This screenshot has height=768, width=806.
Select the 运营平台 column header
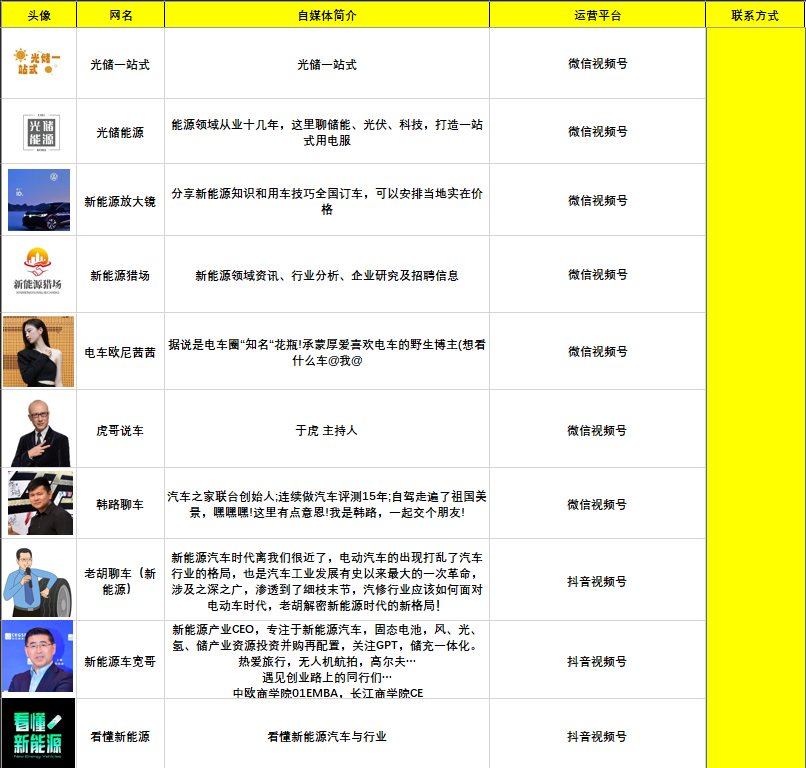tap(597, 15)
